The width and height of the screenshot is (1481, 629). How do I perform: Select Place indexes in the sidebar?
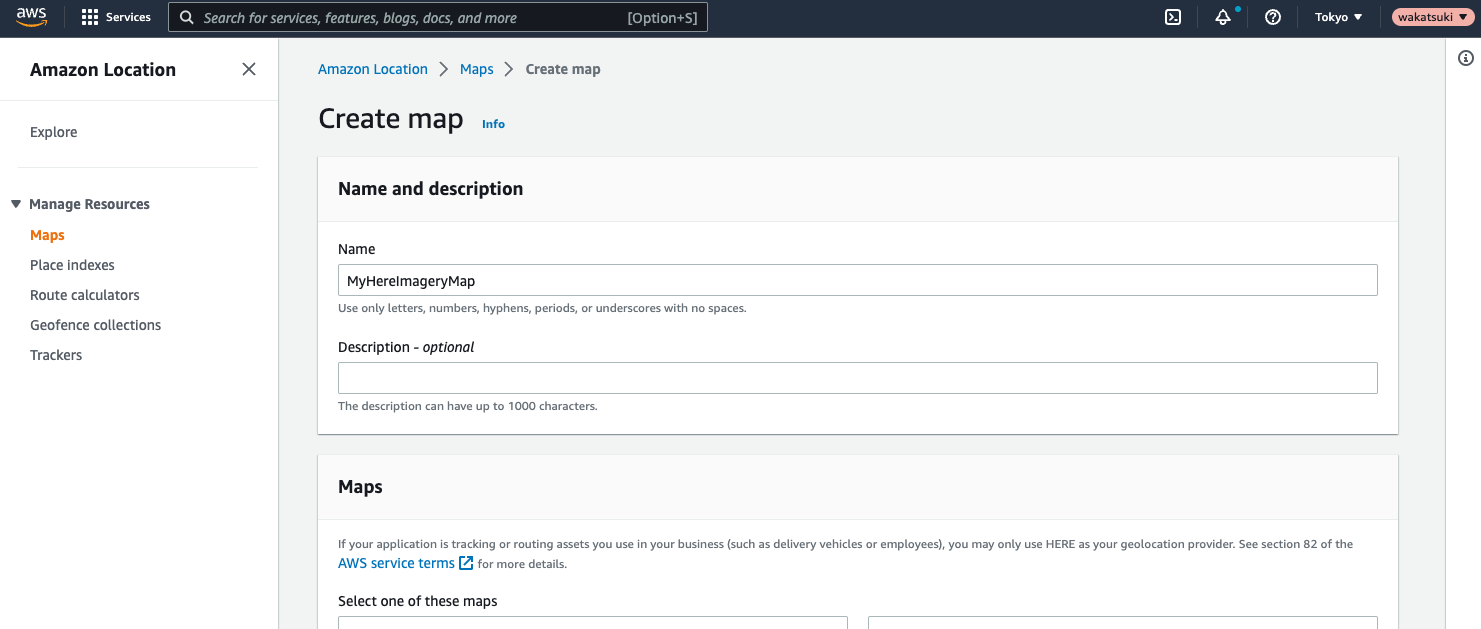(x=72, y=265)
